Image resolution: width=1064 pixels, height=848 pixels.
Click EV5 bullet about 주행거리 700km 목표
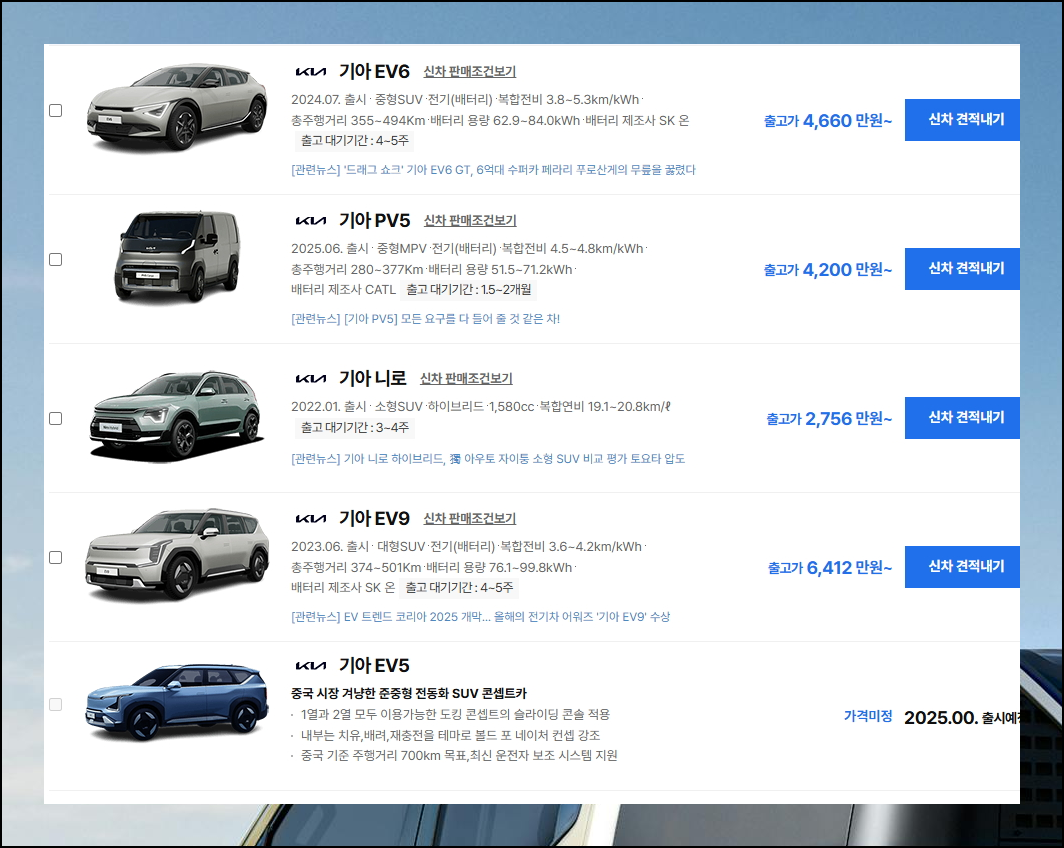(459, 756)
